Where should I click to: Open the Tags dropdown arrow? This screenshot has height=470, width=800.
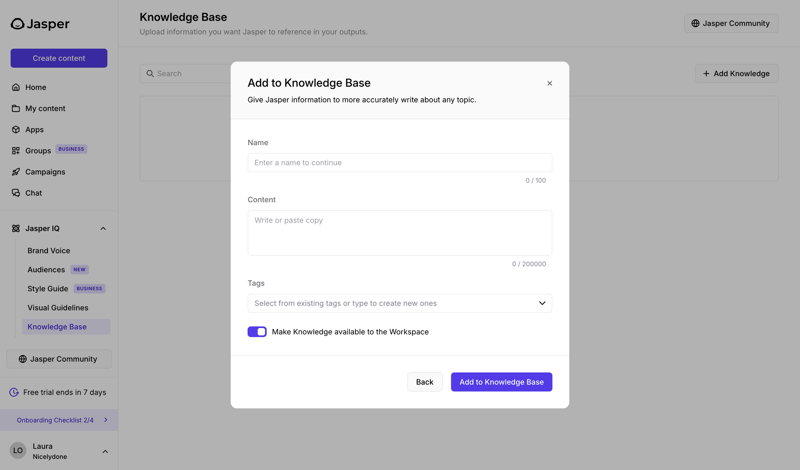pos(542,303)
